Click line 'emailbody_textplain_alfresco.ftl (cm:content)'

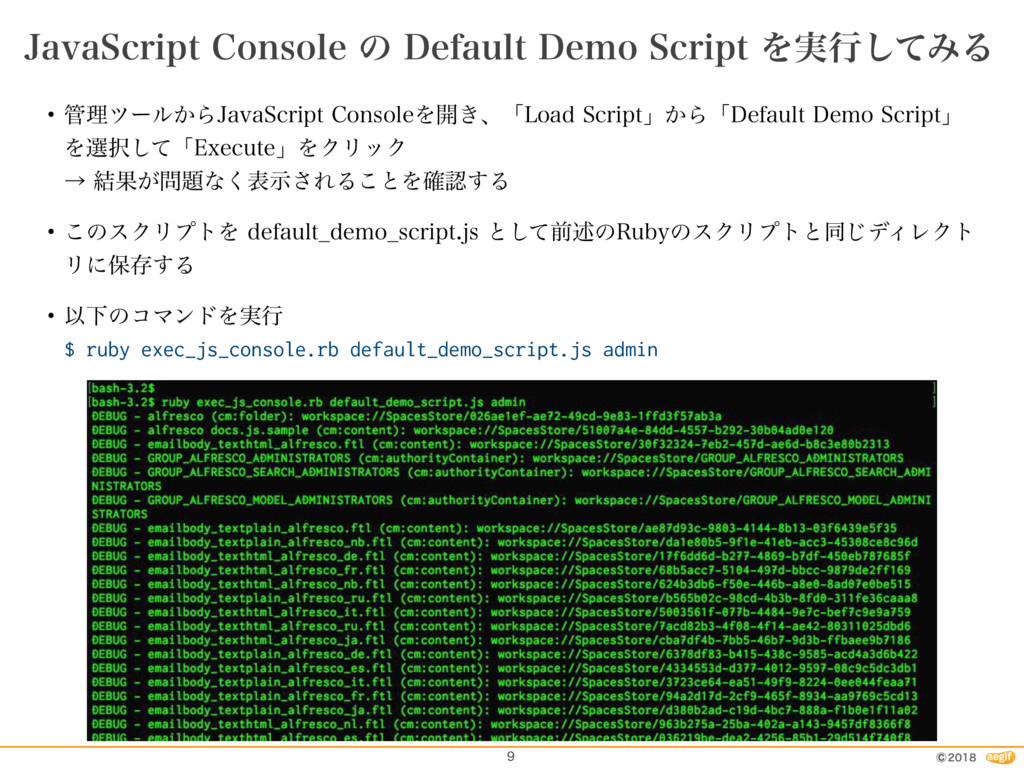(494, 528)
